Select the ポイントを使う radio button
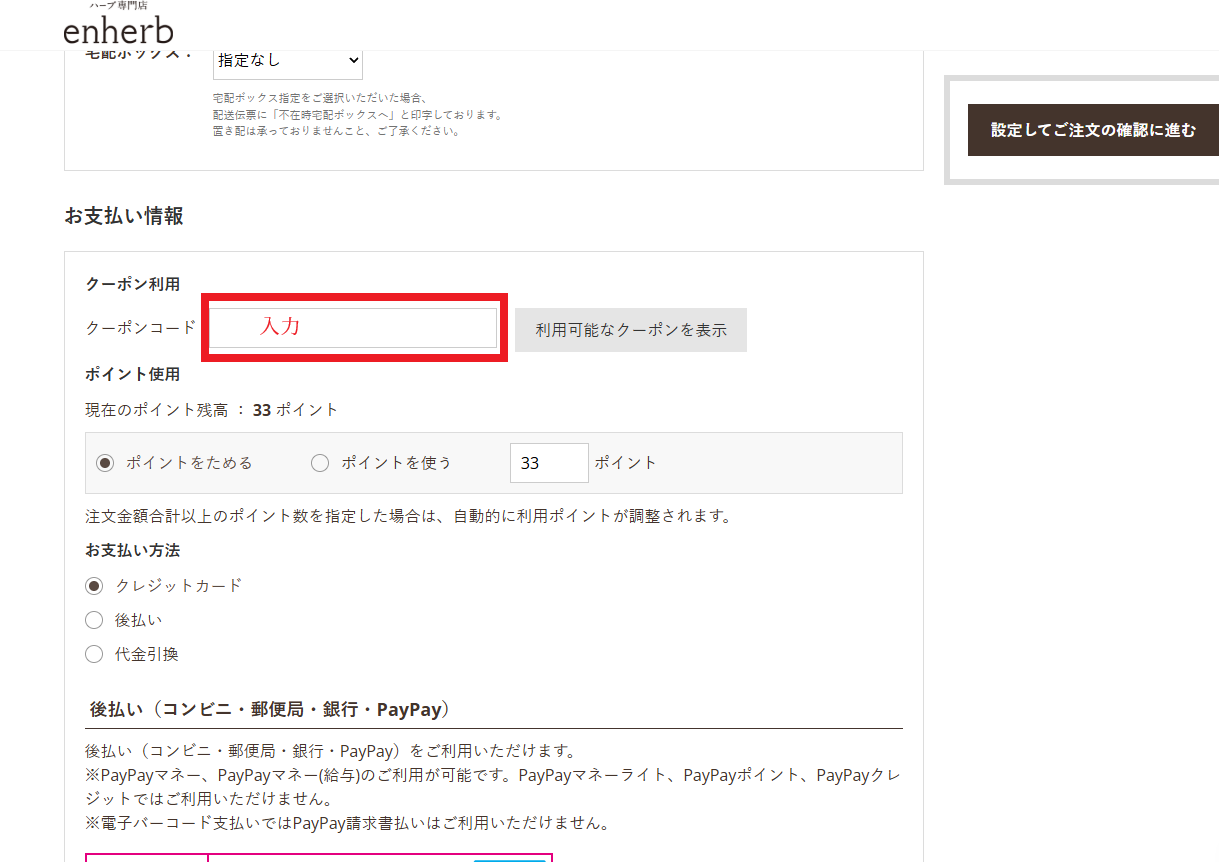The image size is (1219, 862). (320, 462)
